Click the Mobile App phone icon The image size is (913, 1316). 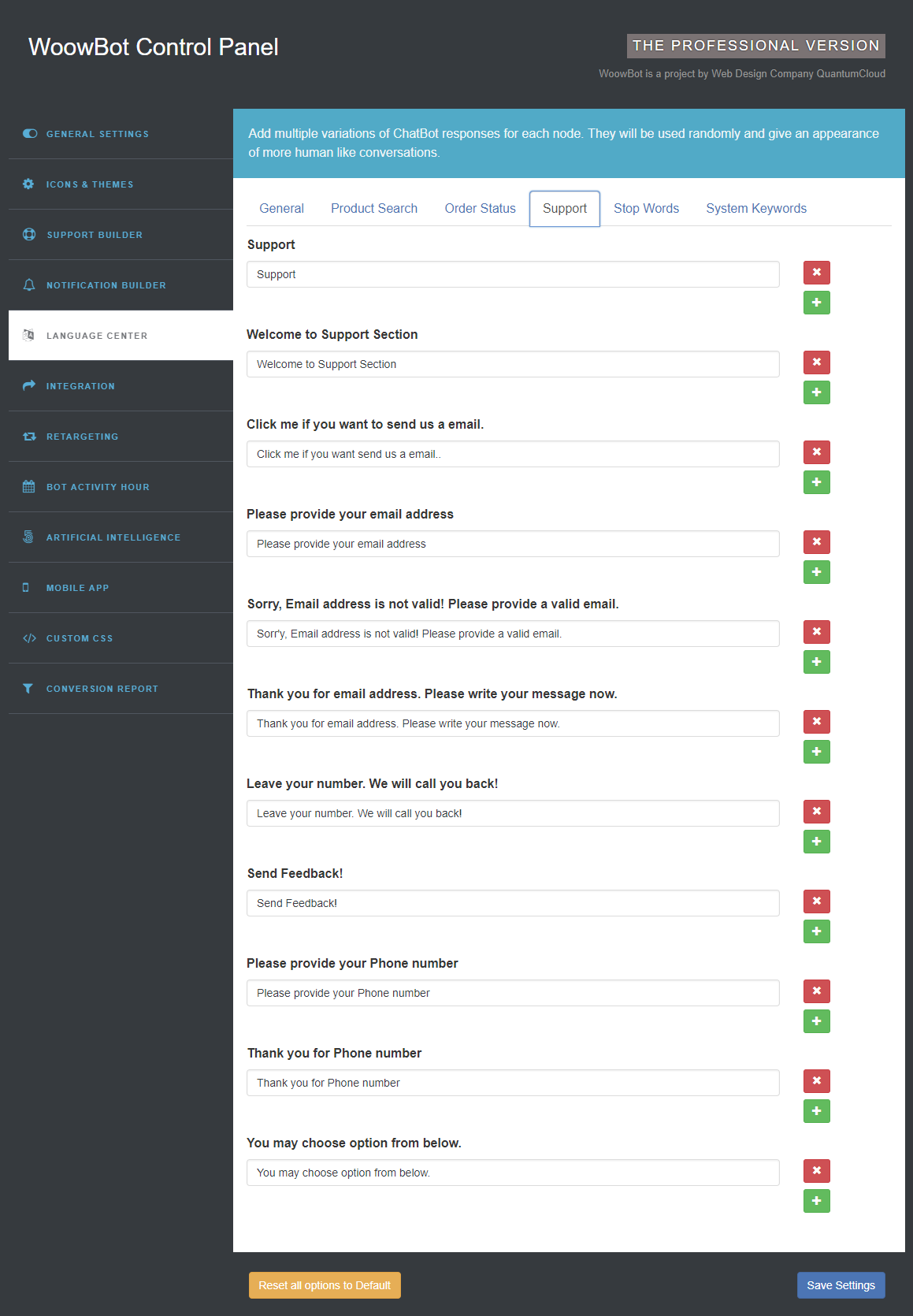coord(26,587)
